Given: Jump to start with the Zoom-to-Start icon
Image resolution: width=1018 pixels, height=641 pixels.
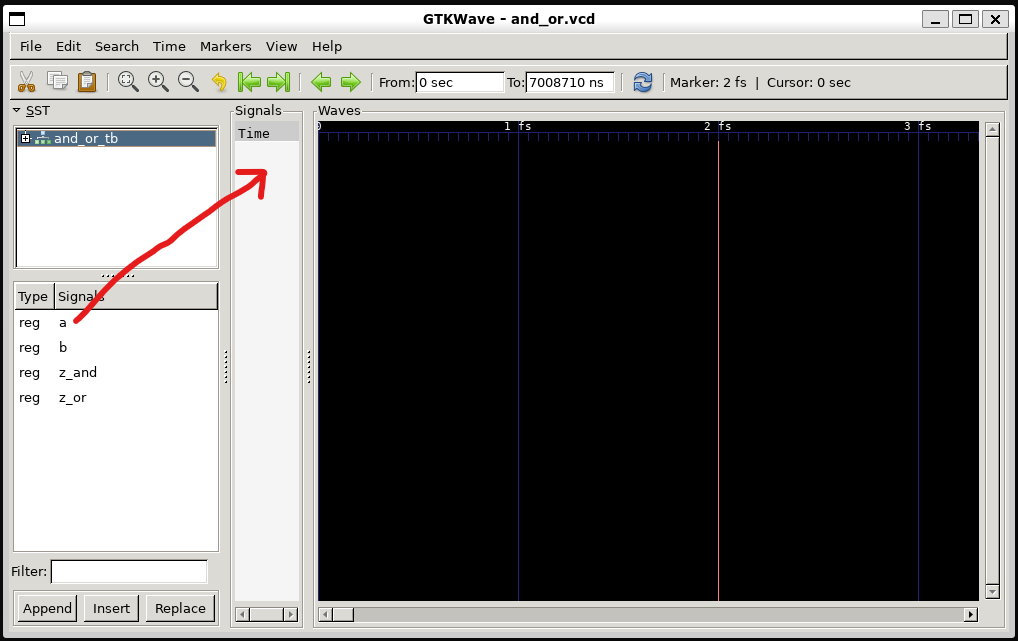Looking at the screenshot, I should click(249, 82).
